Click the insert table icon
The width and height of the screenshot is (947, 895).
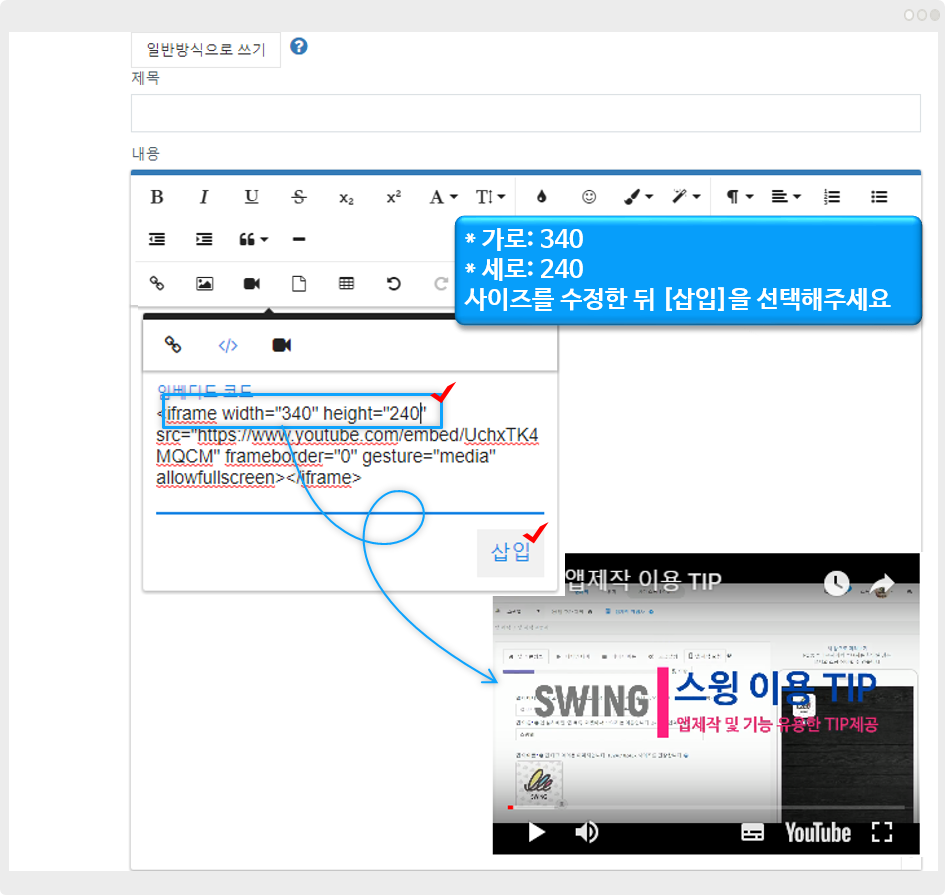tap(346, 283)
